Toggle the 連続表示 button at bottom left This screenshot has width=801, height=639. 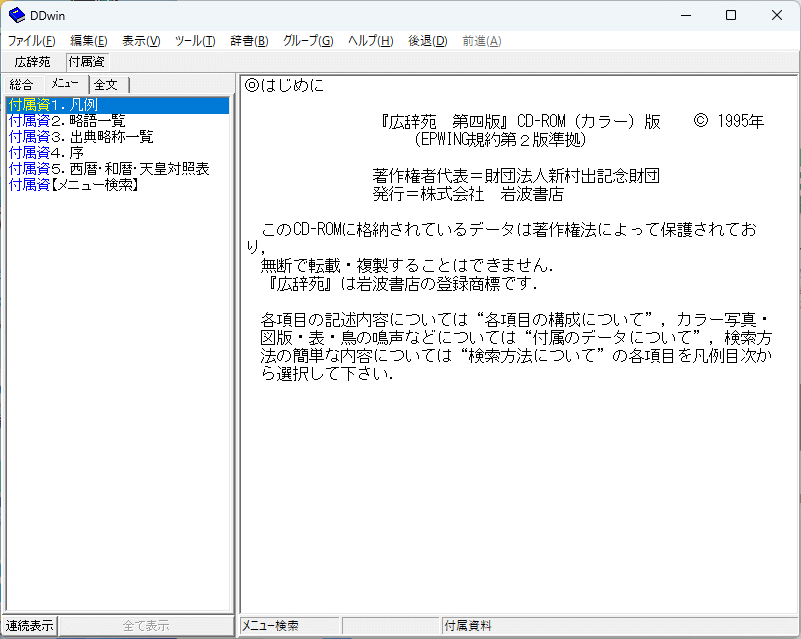[29, 626]
